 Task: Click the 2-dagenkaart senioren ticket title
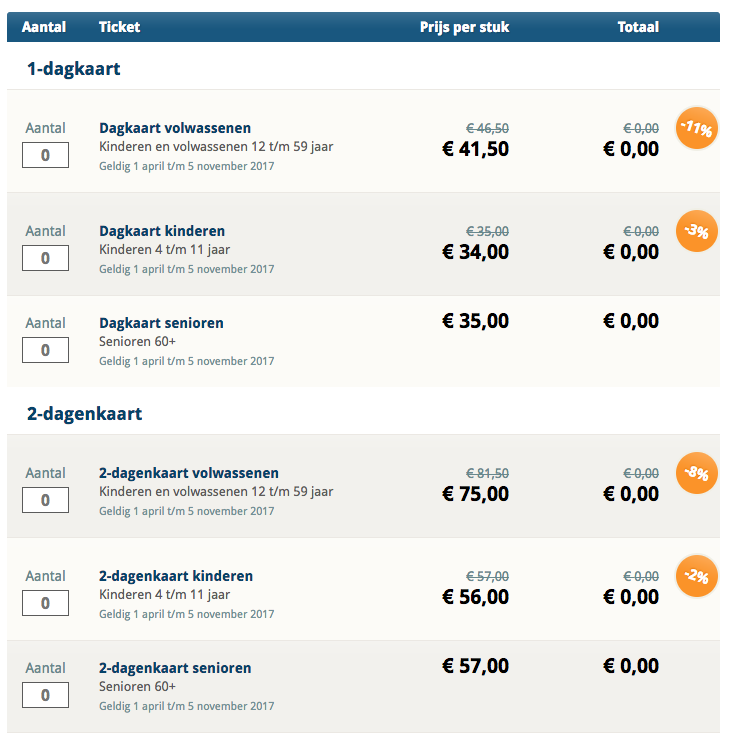pos(175,668)
